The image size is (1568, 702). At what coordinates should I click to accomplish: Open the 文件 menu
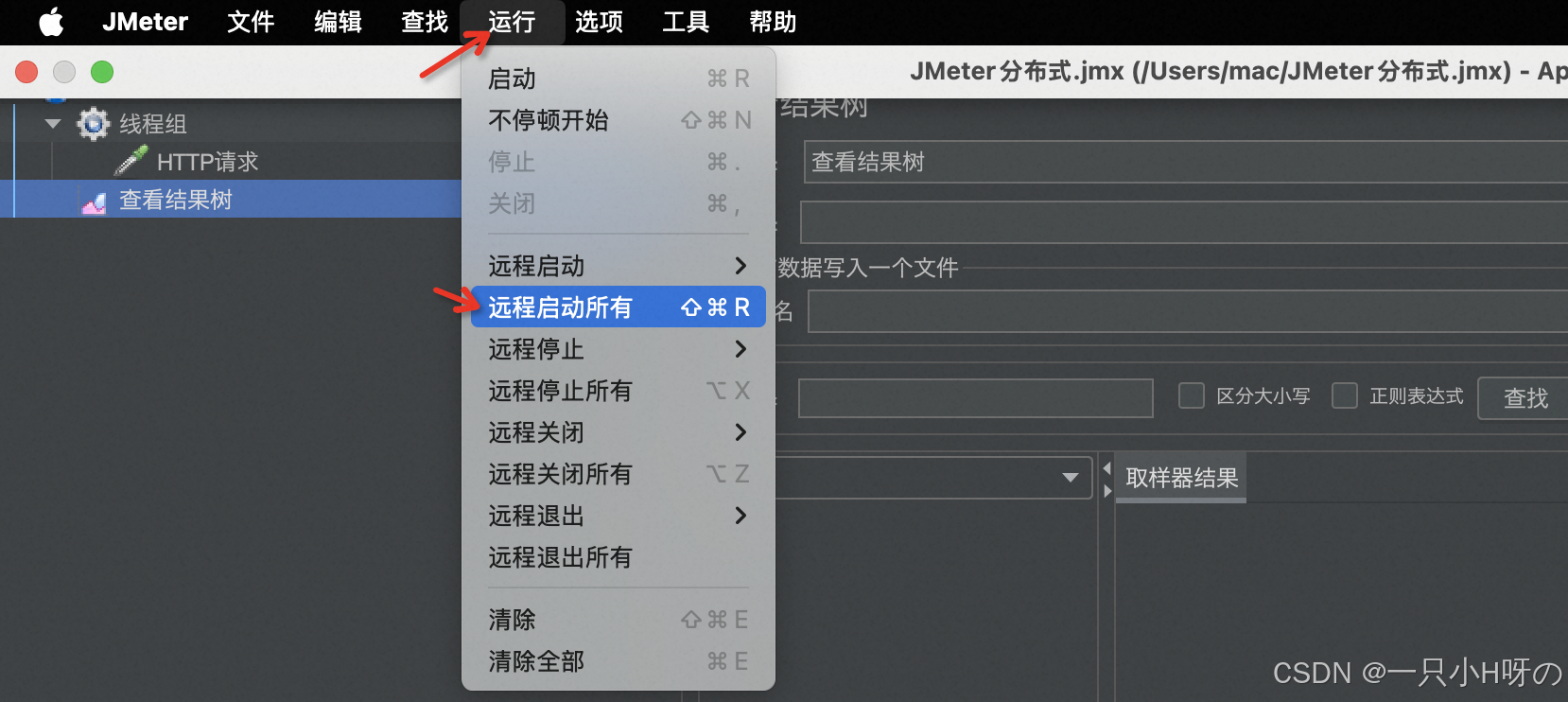pos(251,22)
